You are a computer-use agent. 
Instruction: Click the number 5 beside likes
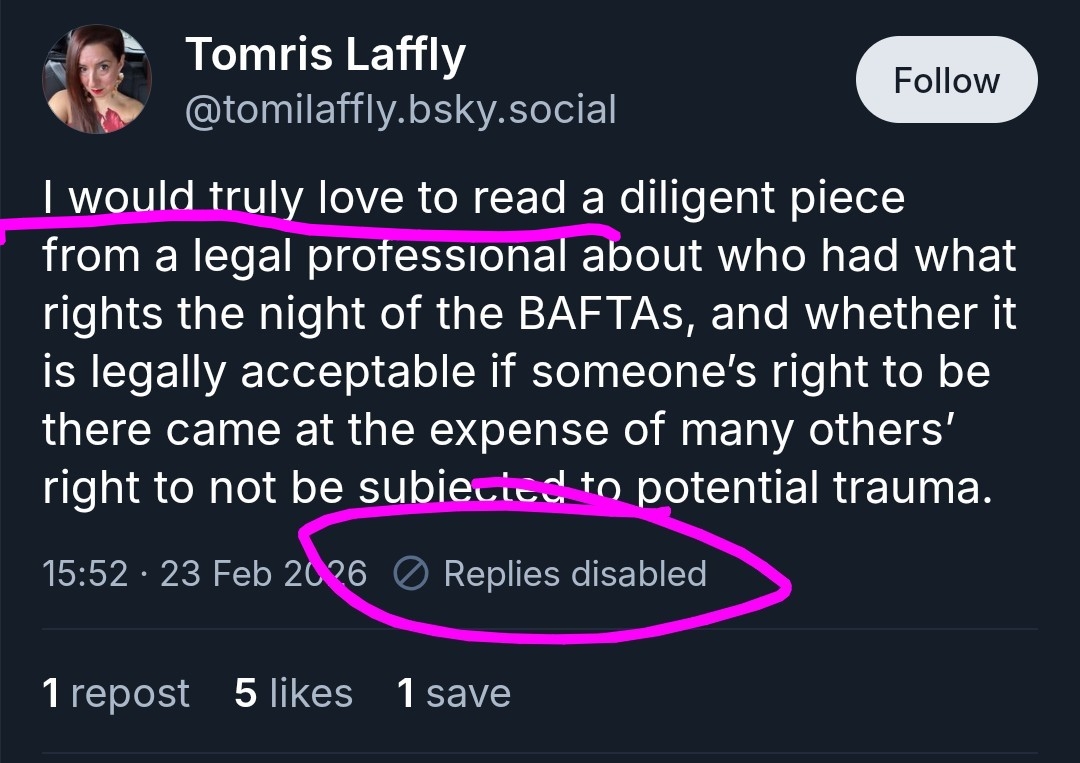(245, 693)
